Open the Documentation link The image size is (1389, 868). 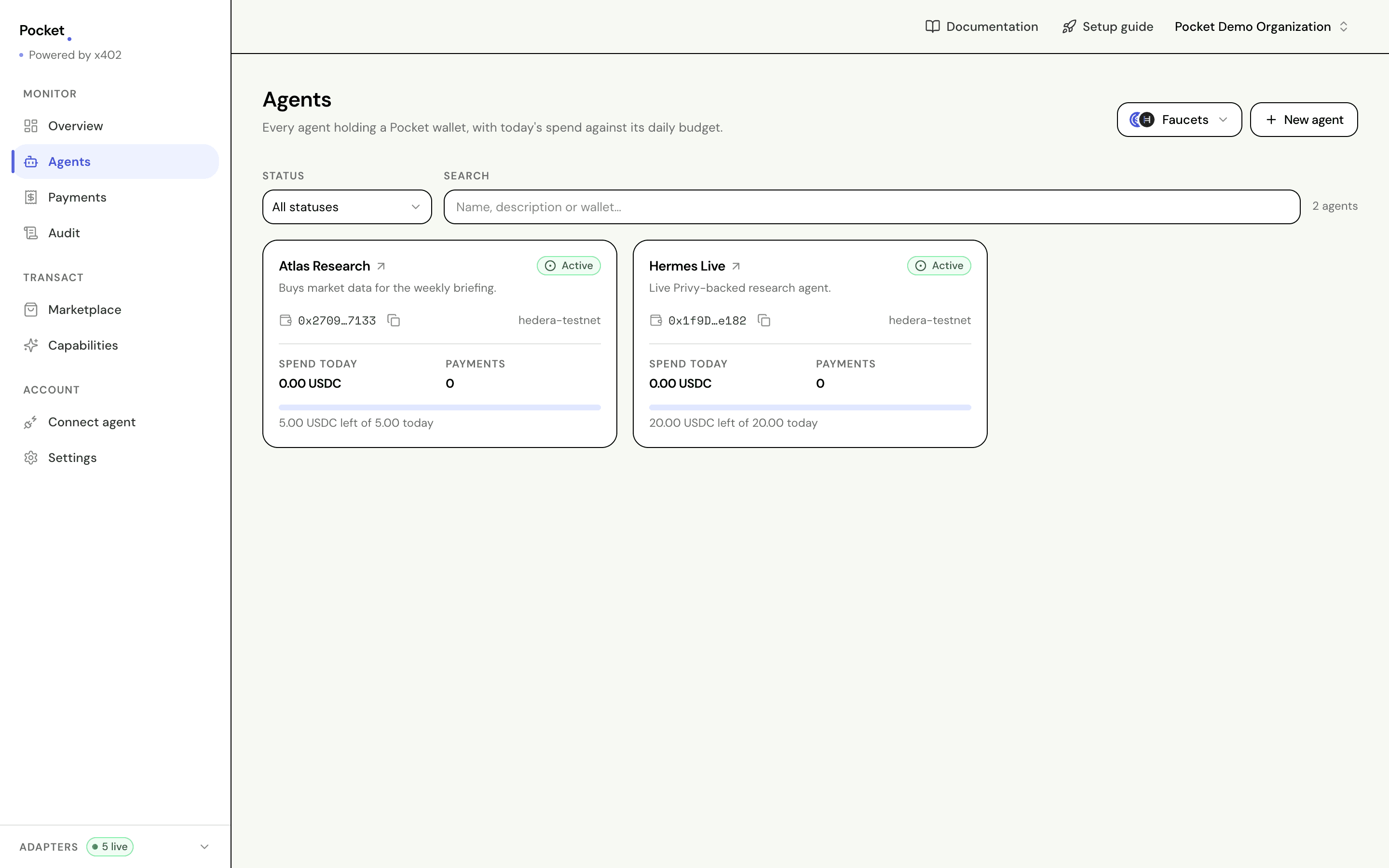[981, 27]
